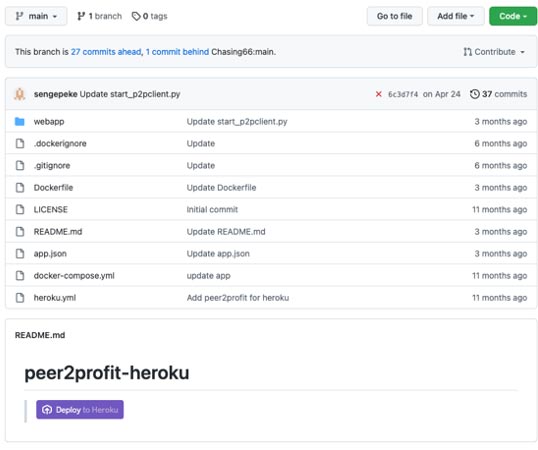This screenshot has height=450, width=538.
Task: Click the pull request icon beside Contribute
Action: click(x=467, y=52)
